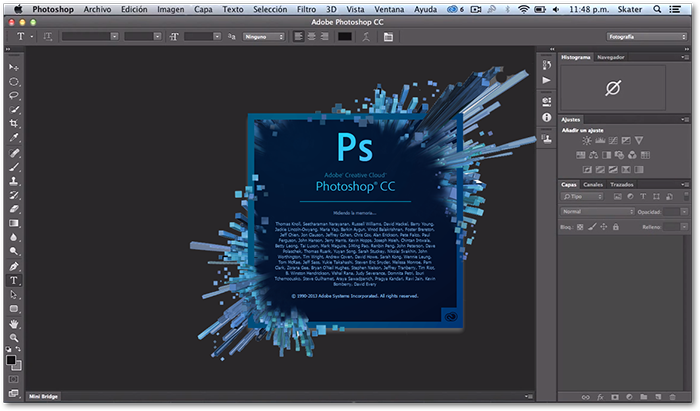
Task: Toggle lock all padlock
Action: [616, 227]
